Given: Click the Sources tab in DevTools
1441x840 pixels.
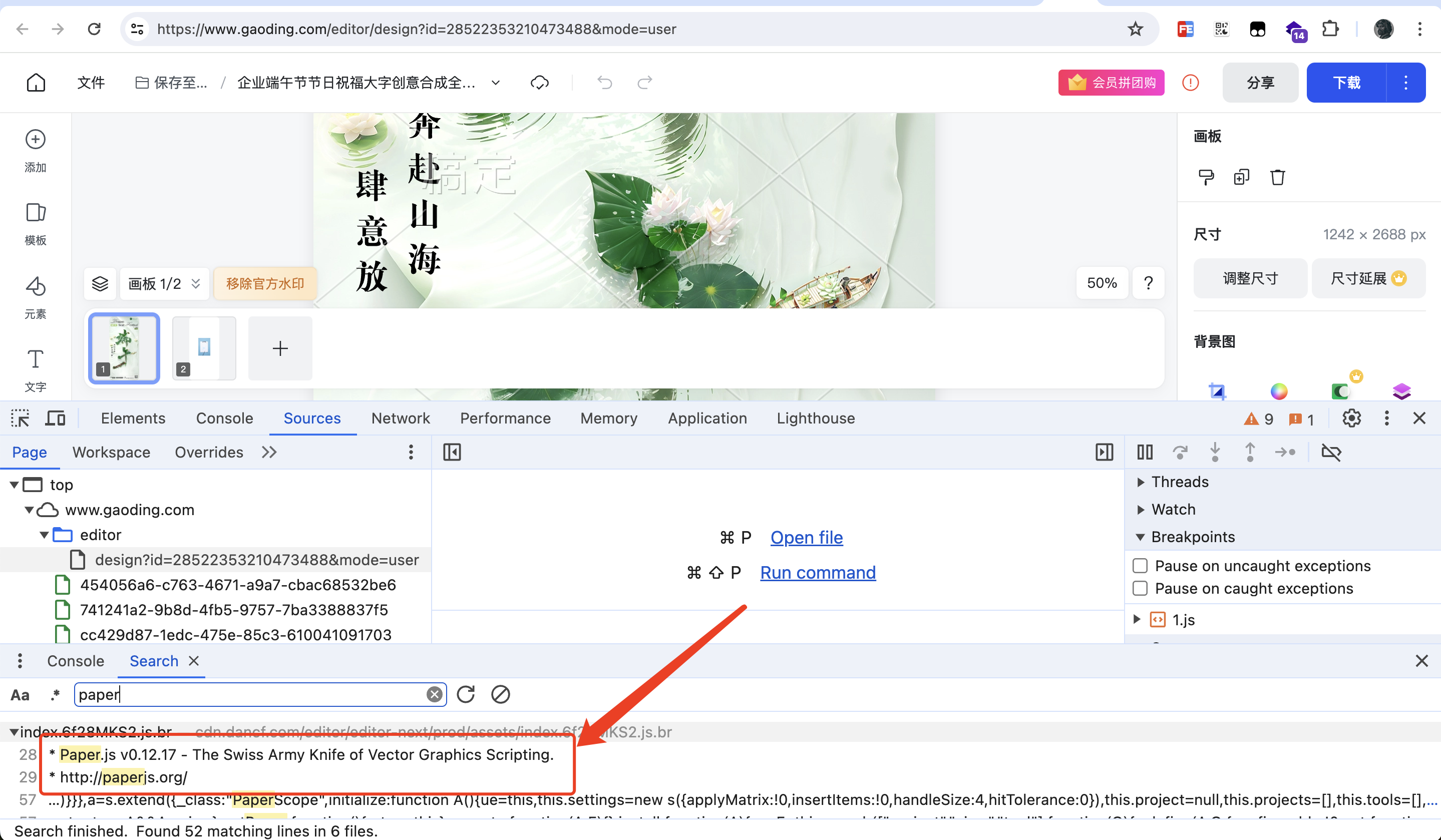Looking at the screenshot, I should (311, 418).
